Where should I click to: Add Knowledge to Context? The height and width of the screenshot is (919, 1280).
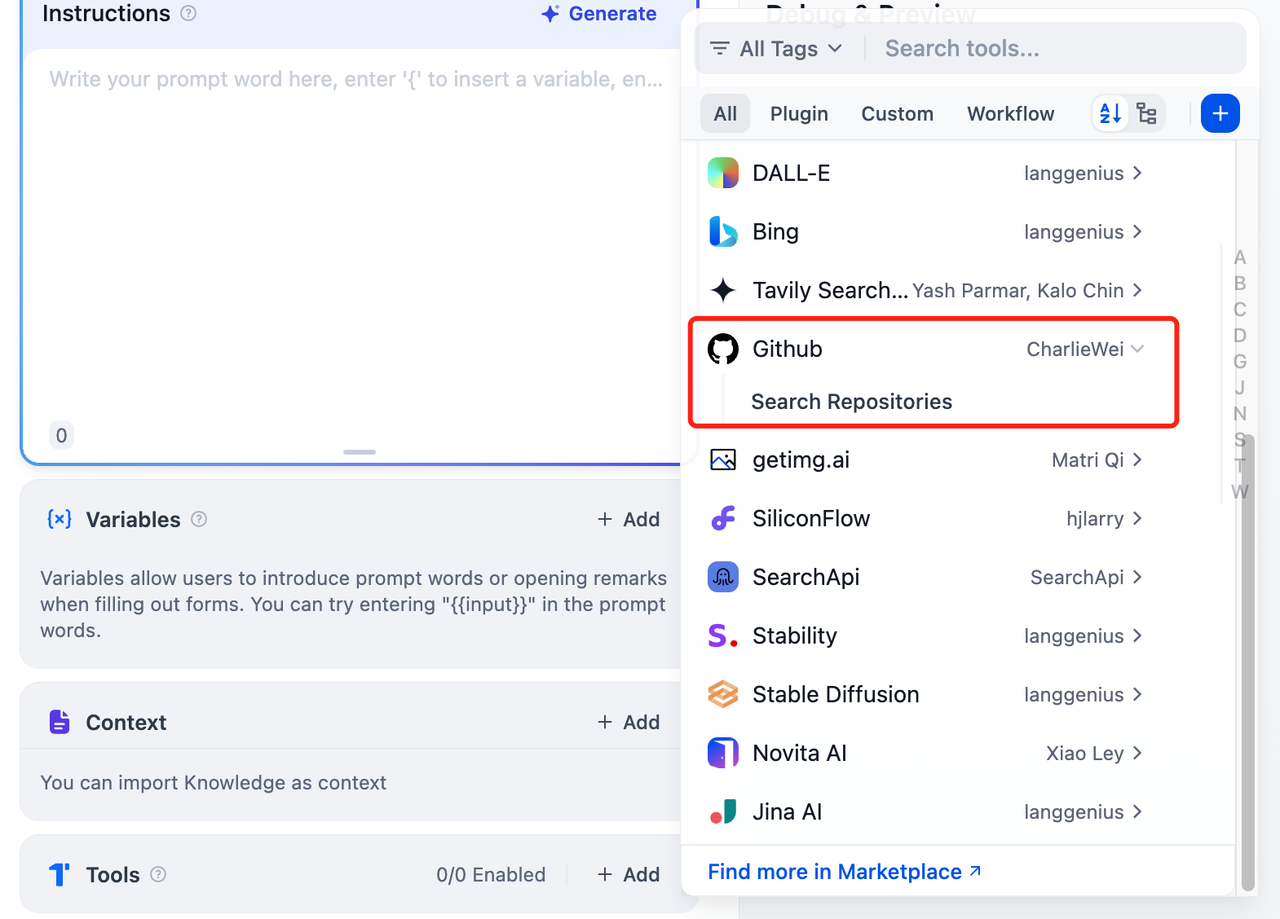[x=629, y=722]
